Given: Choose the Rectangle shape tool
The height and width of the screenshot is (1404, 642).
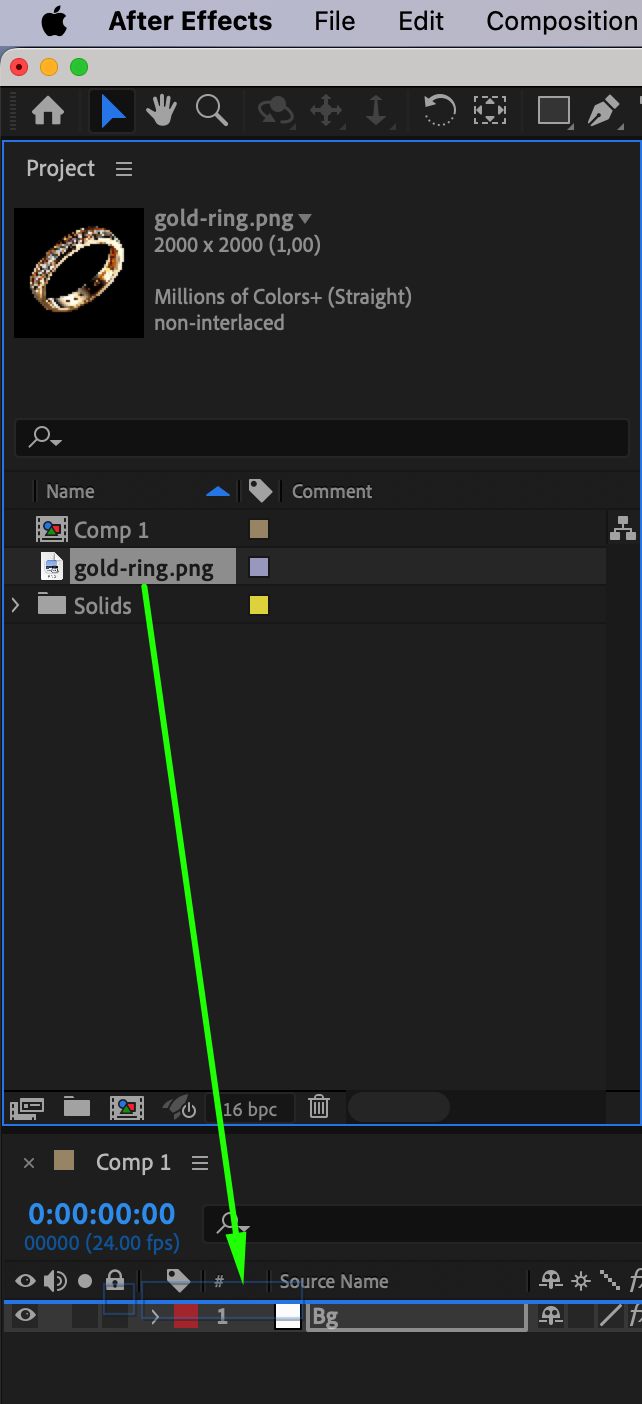Looking at the screenshot, I should pos(553,111).
